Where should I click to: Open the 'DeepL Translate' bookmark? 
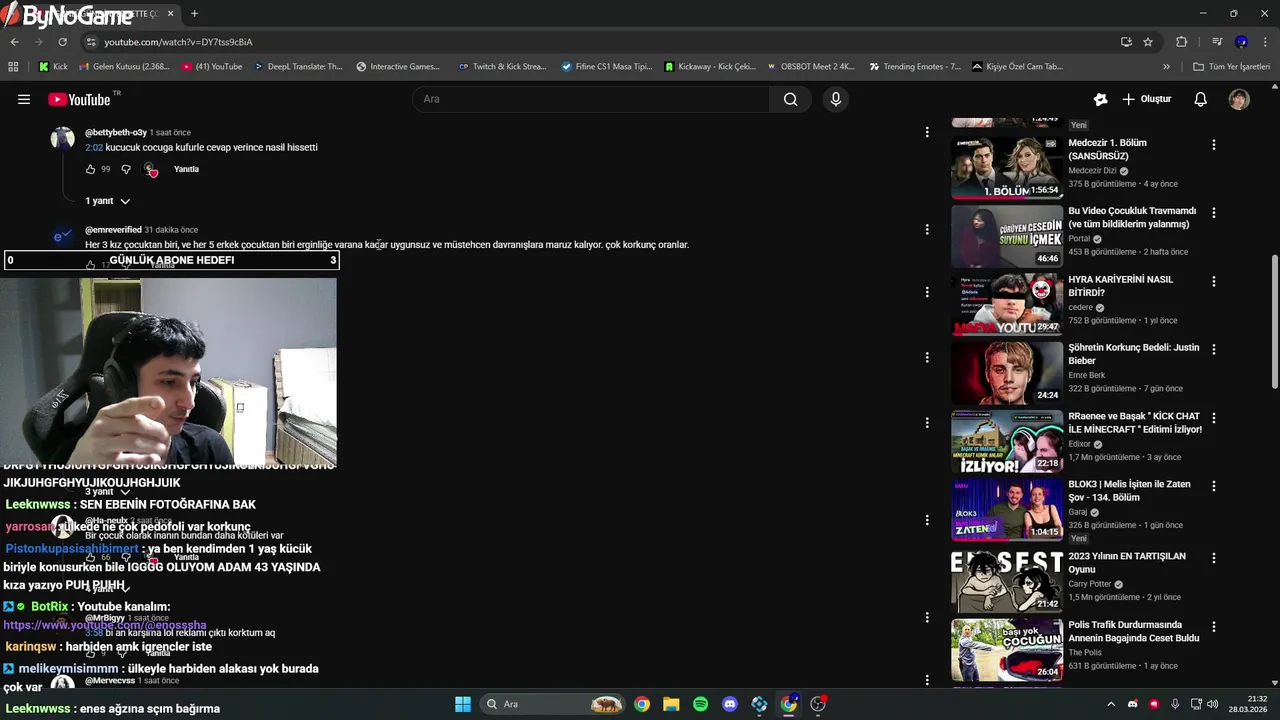[298, 67]
